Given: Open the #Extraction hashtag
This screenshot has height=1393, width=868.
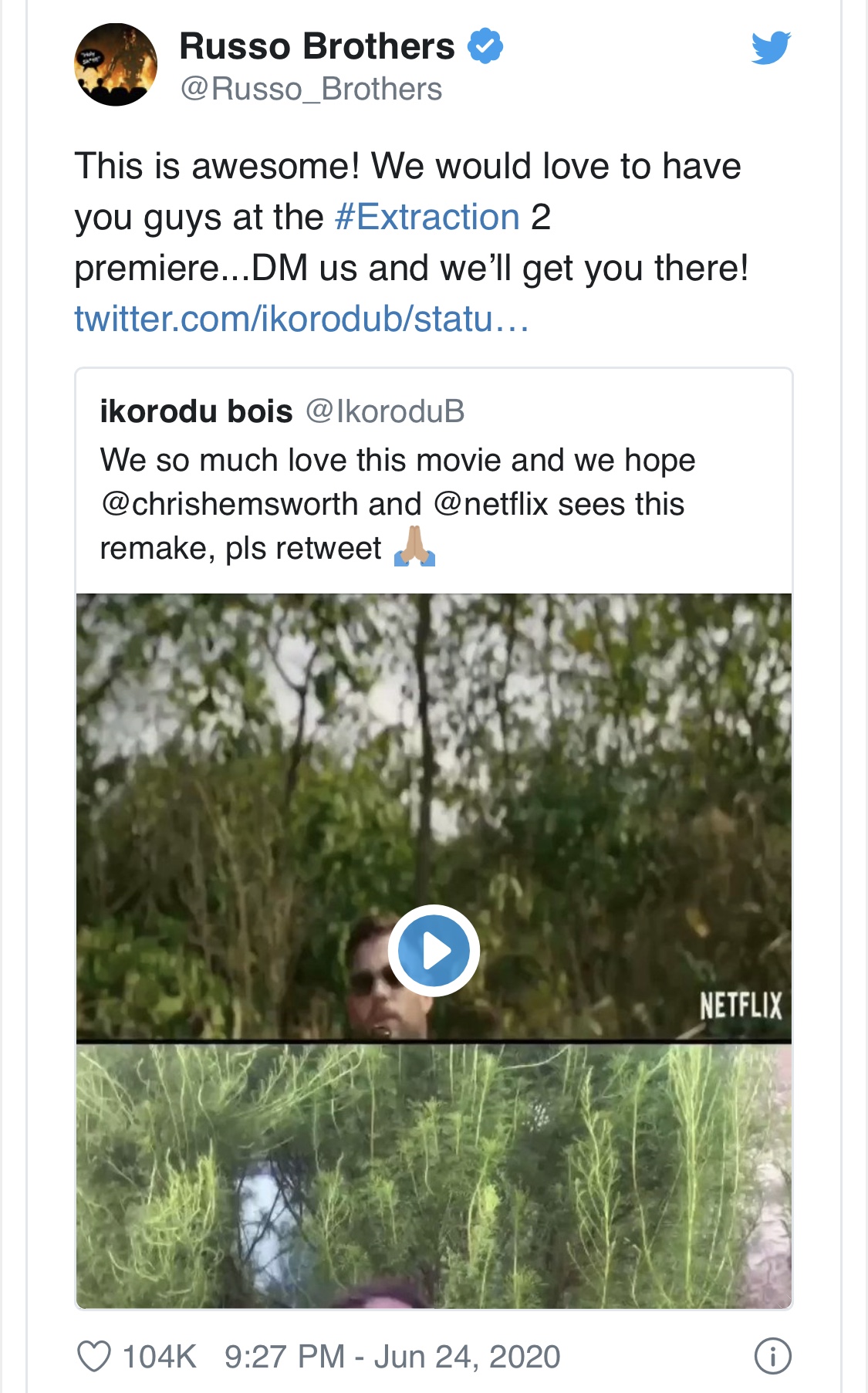Looking at the screenshot, I should pos(427,217).
